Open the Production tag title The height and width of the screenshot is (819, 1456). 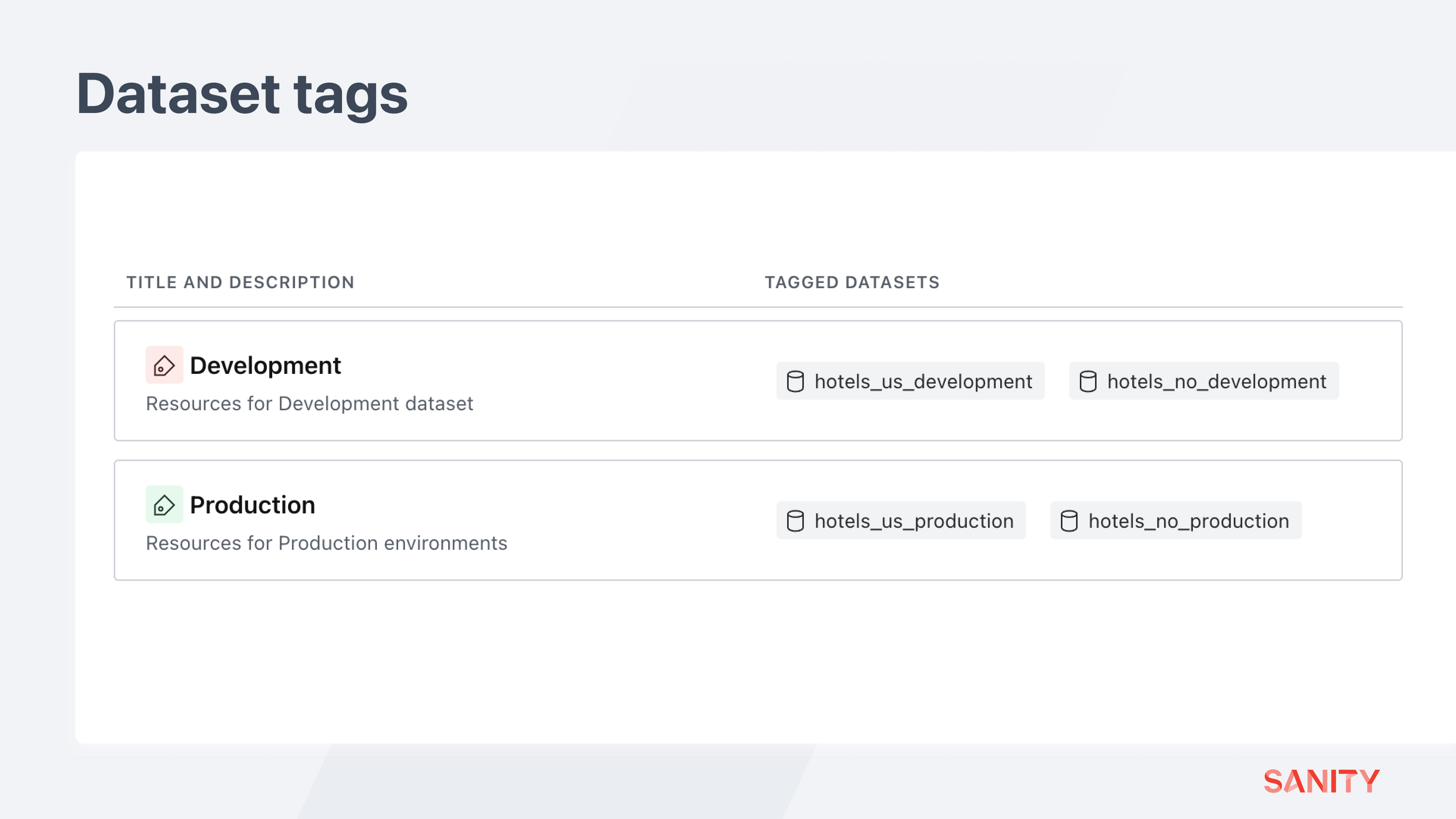[252, 505]
